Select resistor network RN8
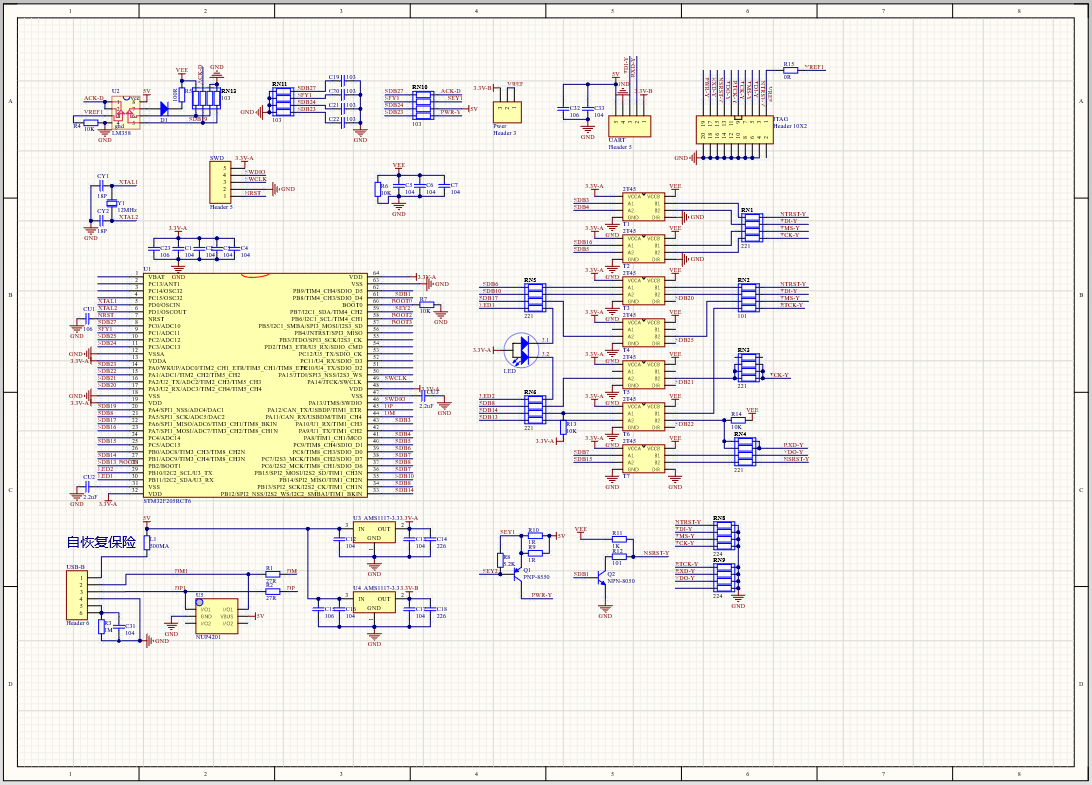Viewport: 1092px width, 785px height. [x=725, y=536]
